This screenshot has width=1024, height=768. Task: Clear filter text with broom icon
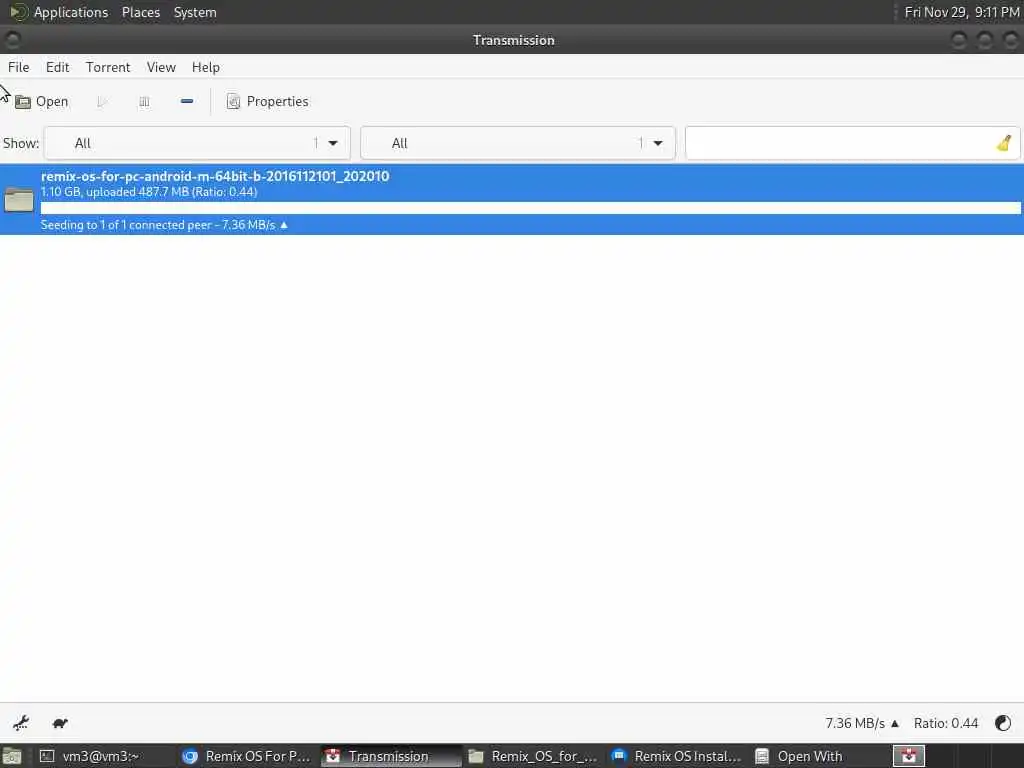(1004, 143)
